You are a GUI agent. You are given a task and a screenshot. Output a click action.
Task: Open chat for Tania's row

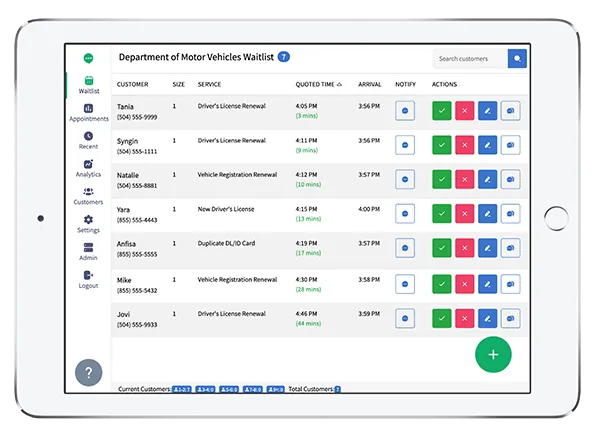point(510,111)
